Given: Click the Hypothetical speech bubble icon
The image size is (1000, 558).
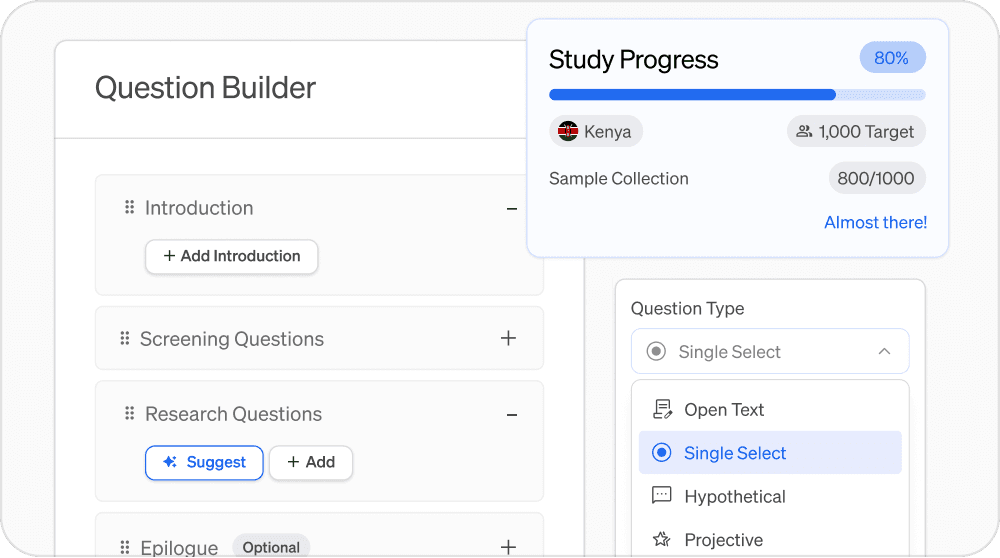Looking at the screenshot, I should (x=661, y=496).
